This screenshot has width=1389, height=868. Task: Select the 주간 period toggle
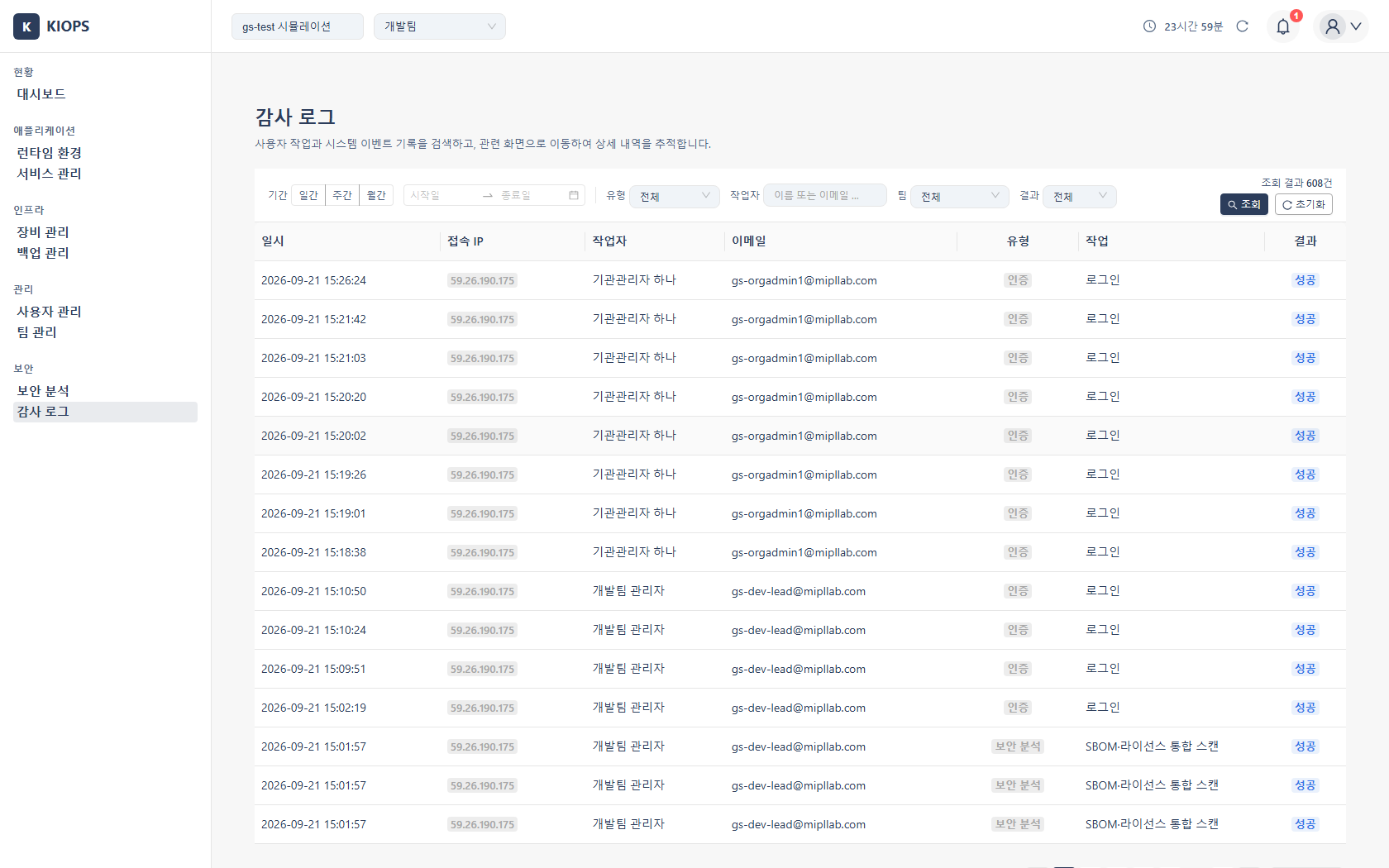click(x=342, y=195)
